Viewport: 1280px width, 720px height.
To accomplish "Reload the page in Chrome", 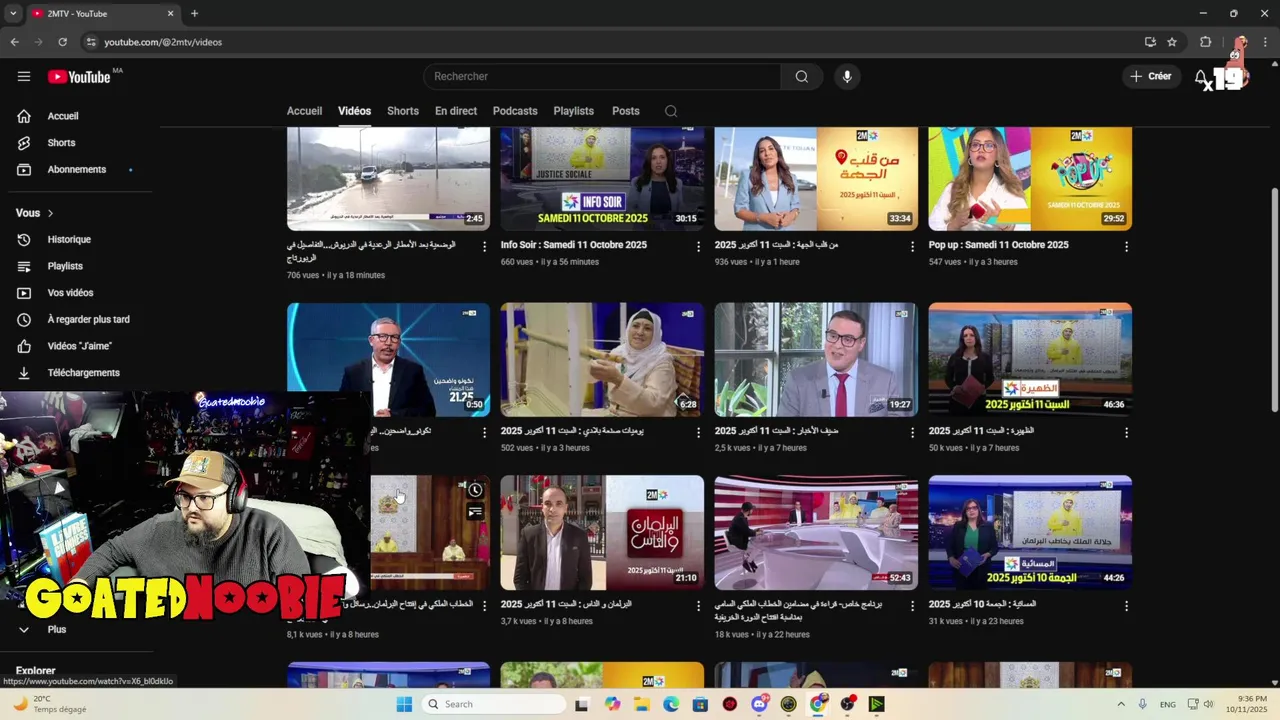I will [62, 42].
